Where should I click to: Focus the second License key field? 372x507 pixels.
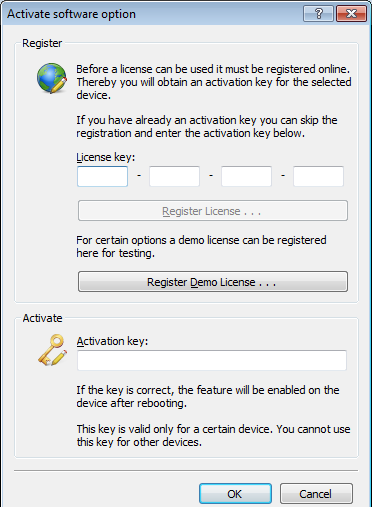(x=174, y=176)
